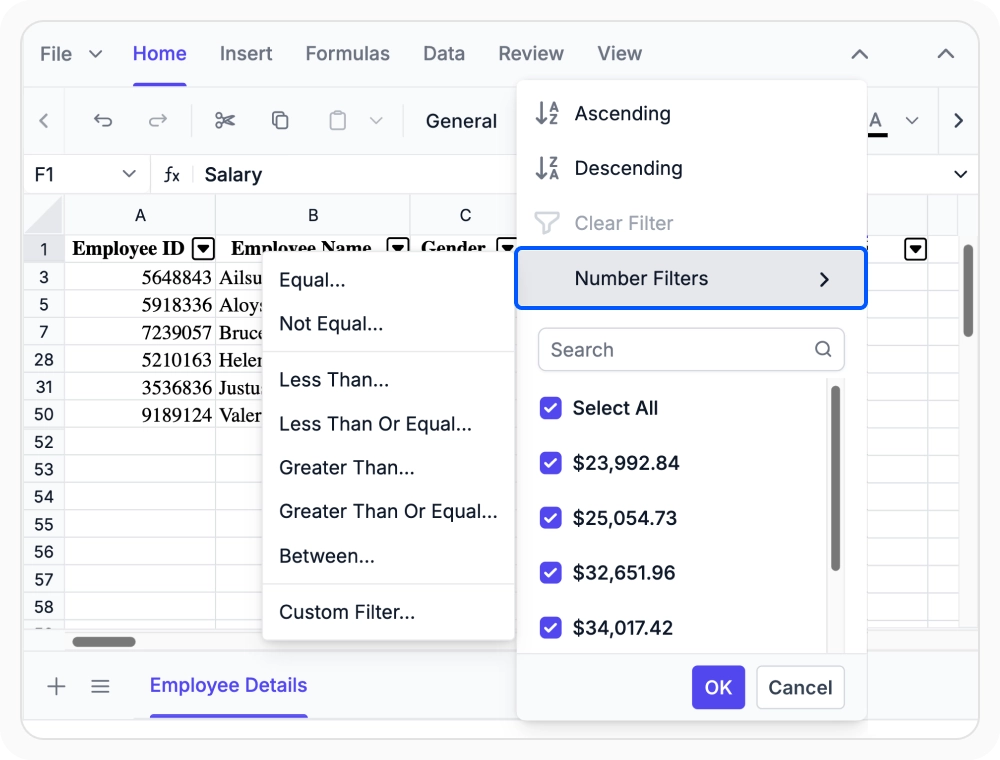Viewport: 1000px width, 760px height.
Task: Click the sheet vertical scrollbar thumb
Action: coord(968,291)
